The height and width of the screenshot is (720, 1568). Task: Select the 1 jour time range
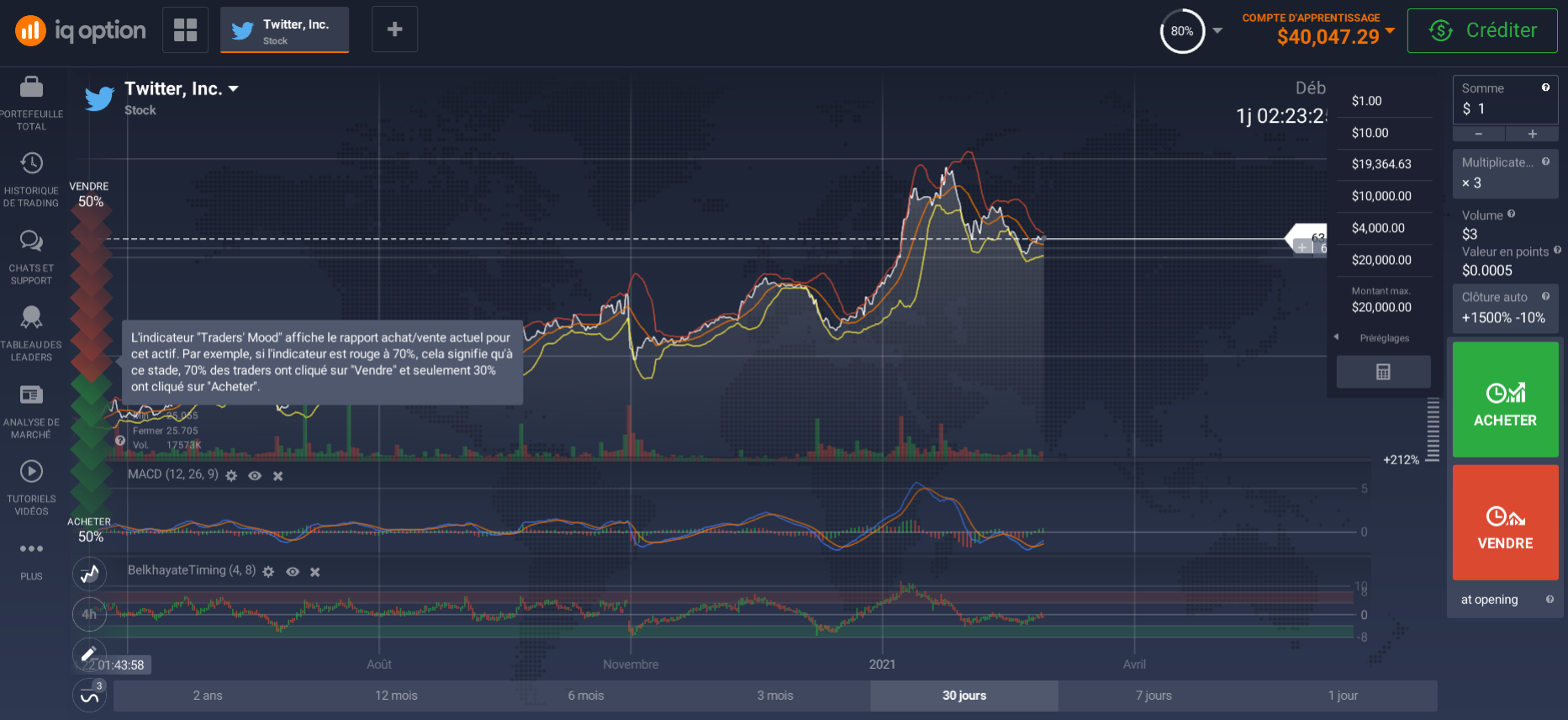tap(1343, 696)
